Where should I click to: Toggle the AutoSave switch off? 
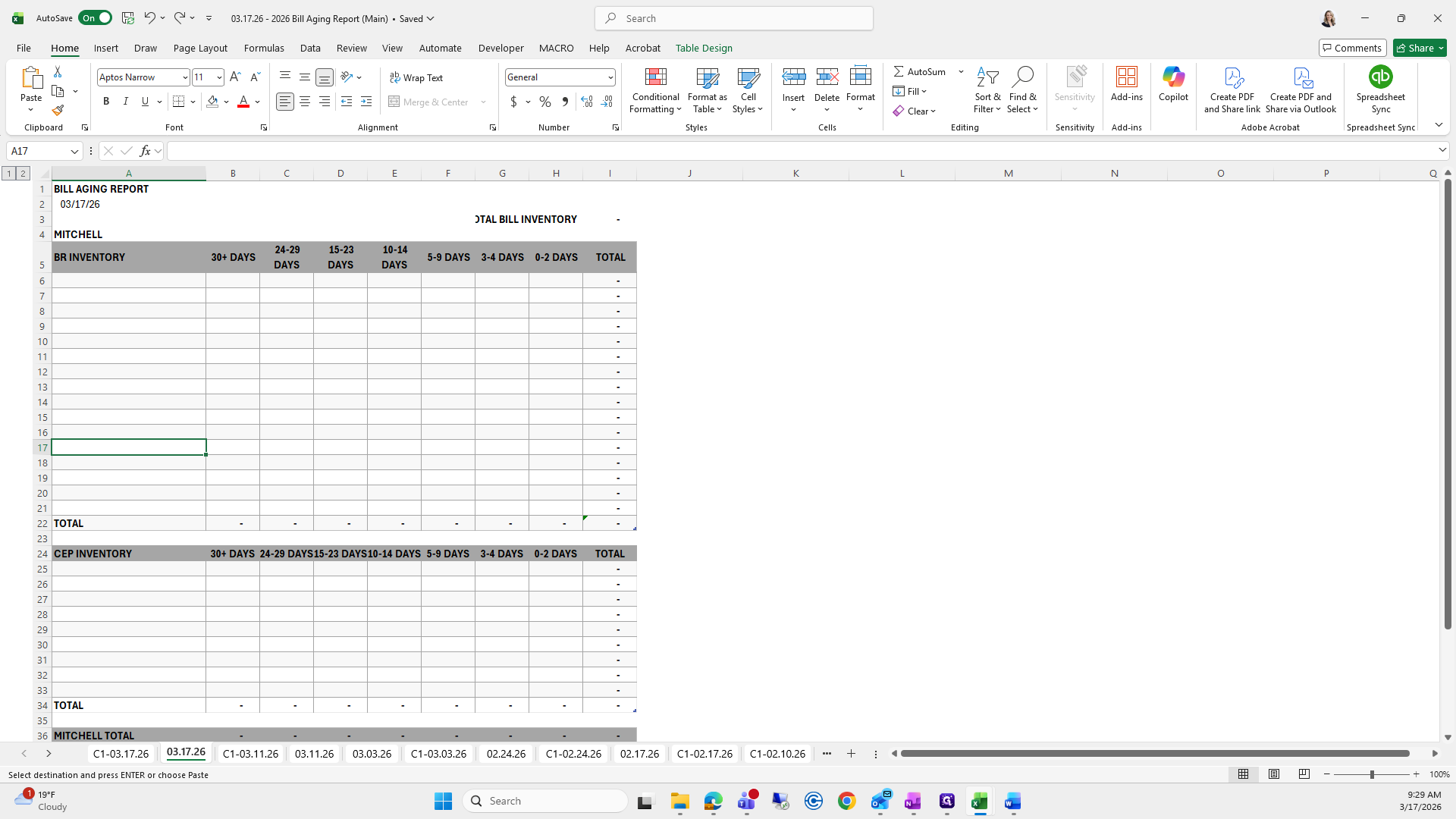tap(95, 18)
